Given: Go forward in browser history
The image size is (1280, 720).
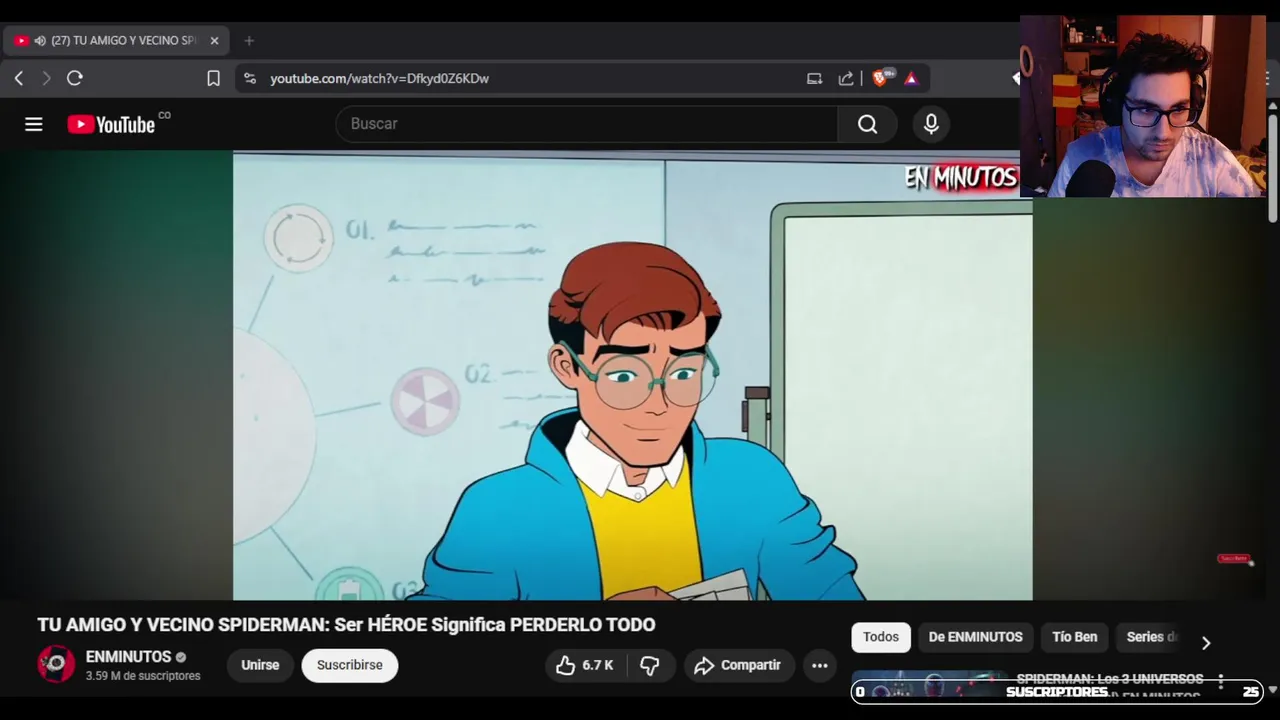Looking at the screenshot, I should [x=46, y=78].
